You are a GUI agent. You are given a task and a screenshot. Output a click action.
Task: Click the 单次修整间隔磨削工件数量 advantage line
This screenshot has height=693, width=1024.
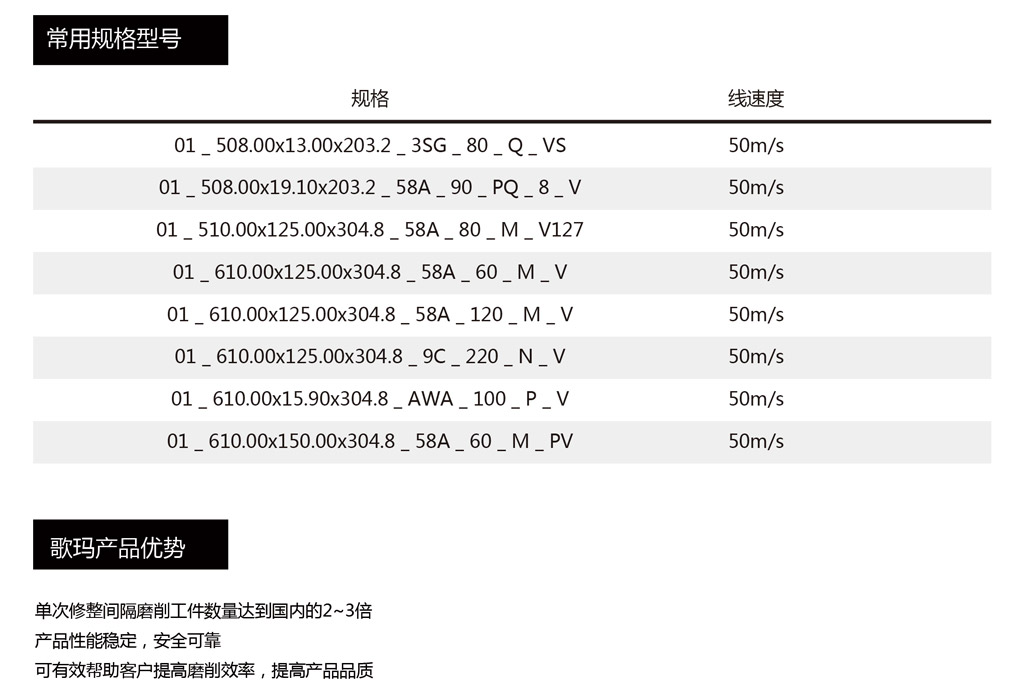(203, 611)
